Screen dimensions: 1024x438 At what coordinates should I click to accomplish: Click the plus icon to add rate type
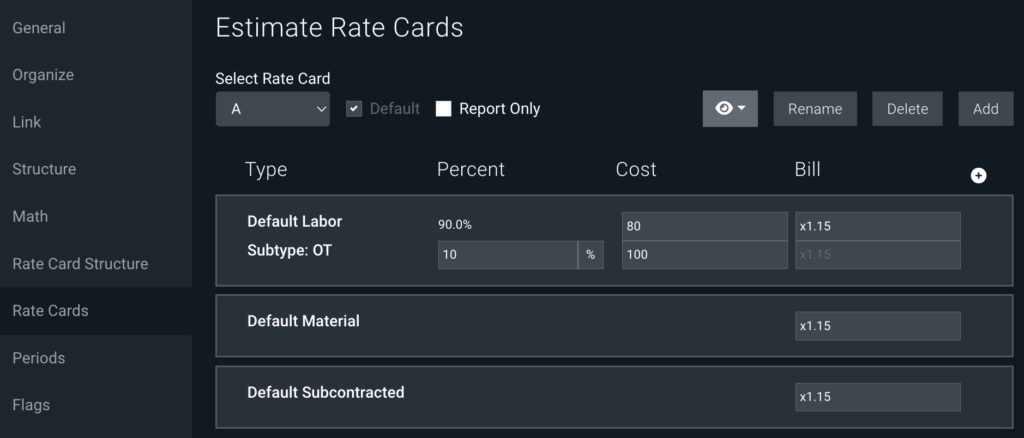(x=978, y=176)
